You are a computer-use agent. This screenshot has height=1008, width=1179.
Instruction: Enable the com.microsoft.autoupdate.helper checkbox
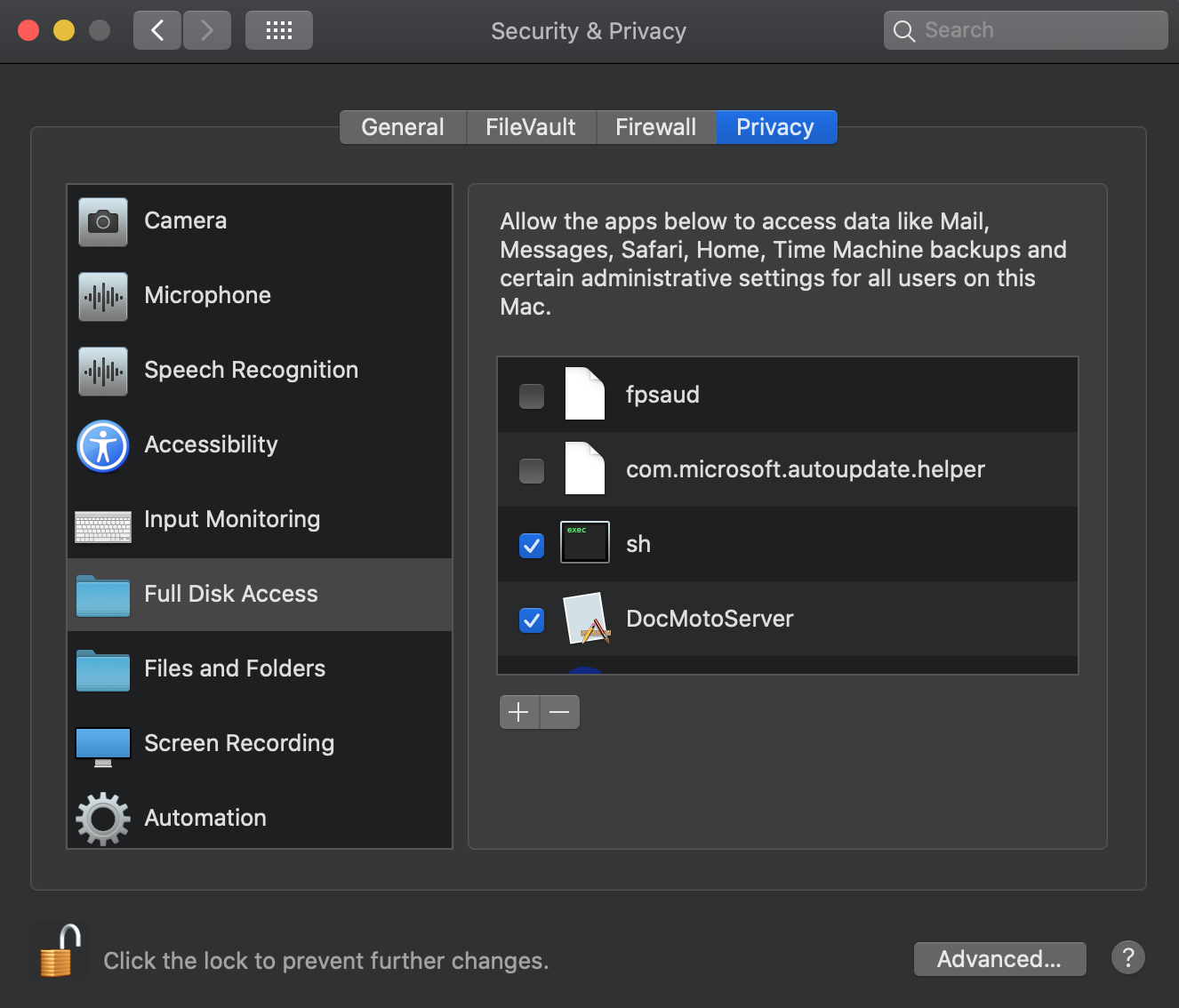[532, 470]
